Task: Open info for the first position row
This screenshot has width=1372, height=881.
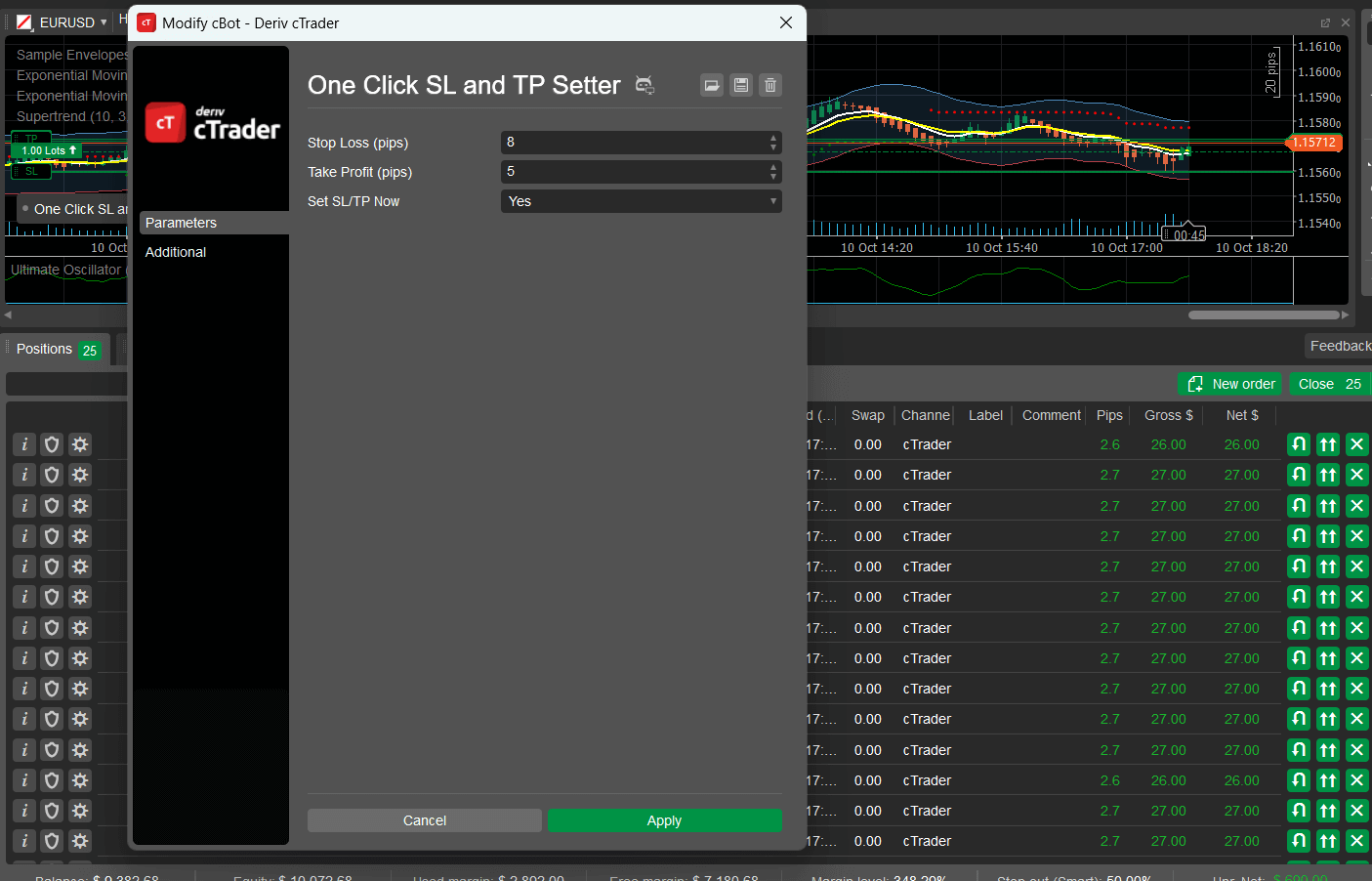Action: tap(24, 444)
